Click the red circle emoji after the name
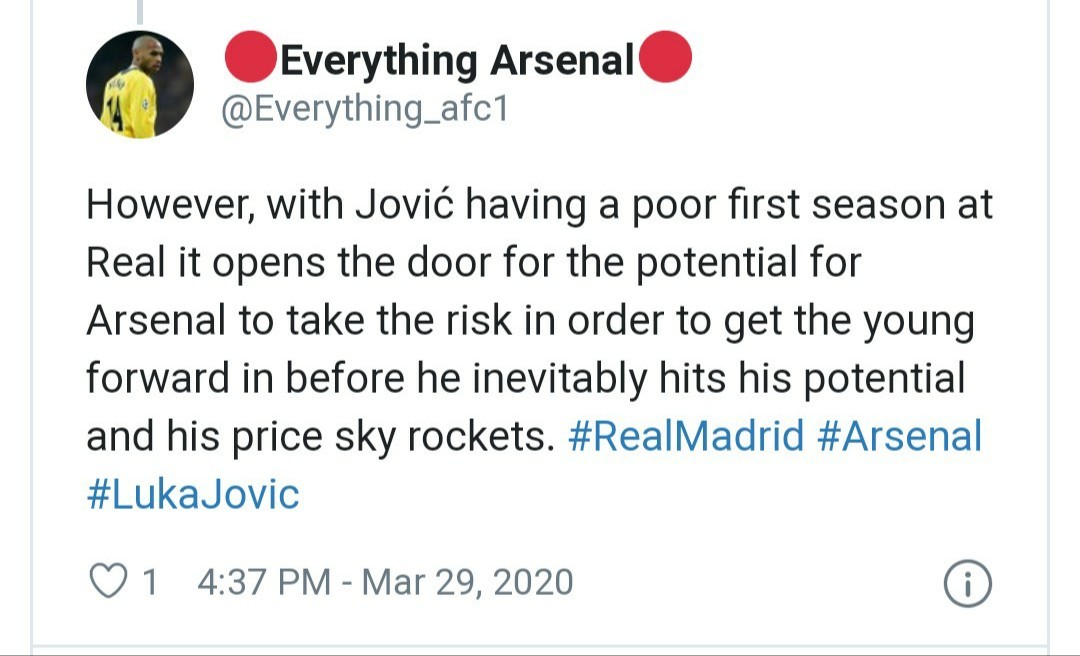 pos(666,57)
